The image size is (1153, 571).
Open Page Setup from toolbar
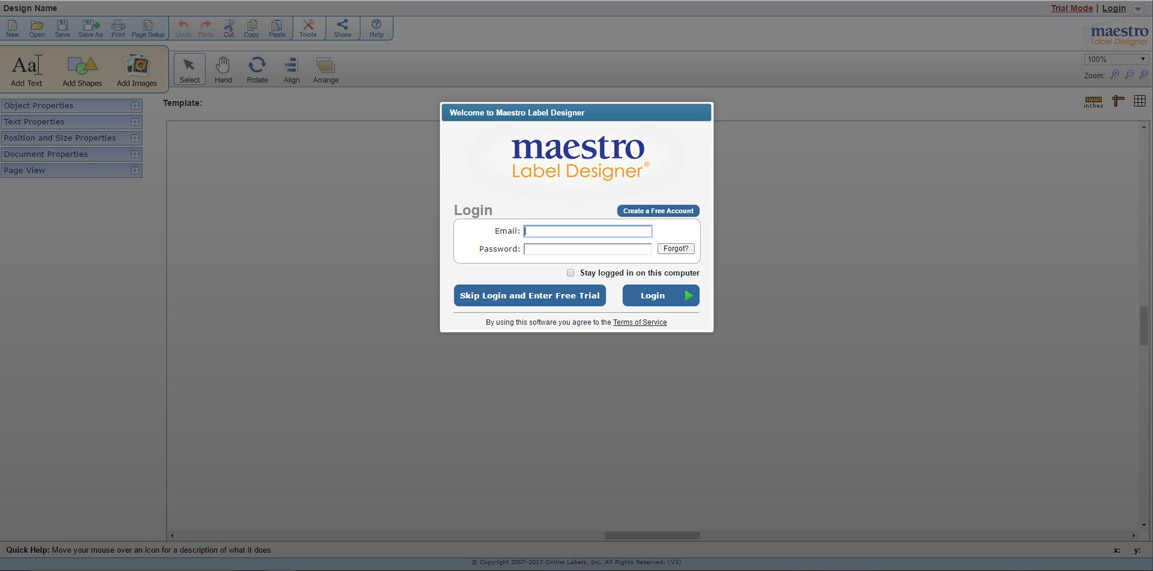tap(148, 28)
